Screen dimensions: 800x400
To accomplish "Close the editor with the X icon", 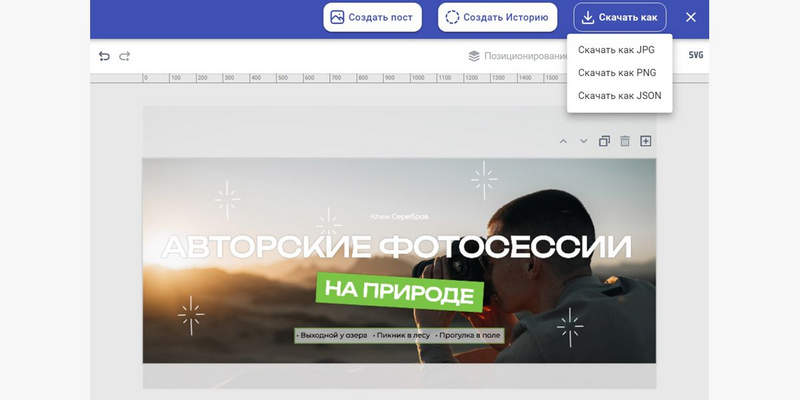I will [x=691, y=17].
